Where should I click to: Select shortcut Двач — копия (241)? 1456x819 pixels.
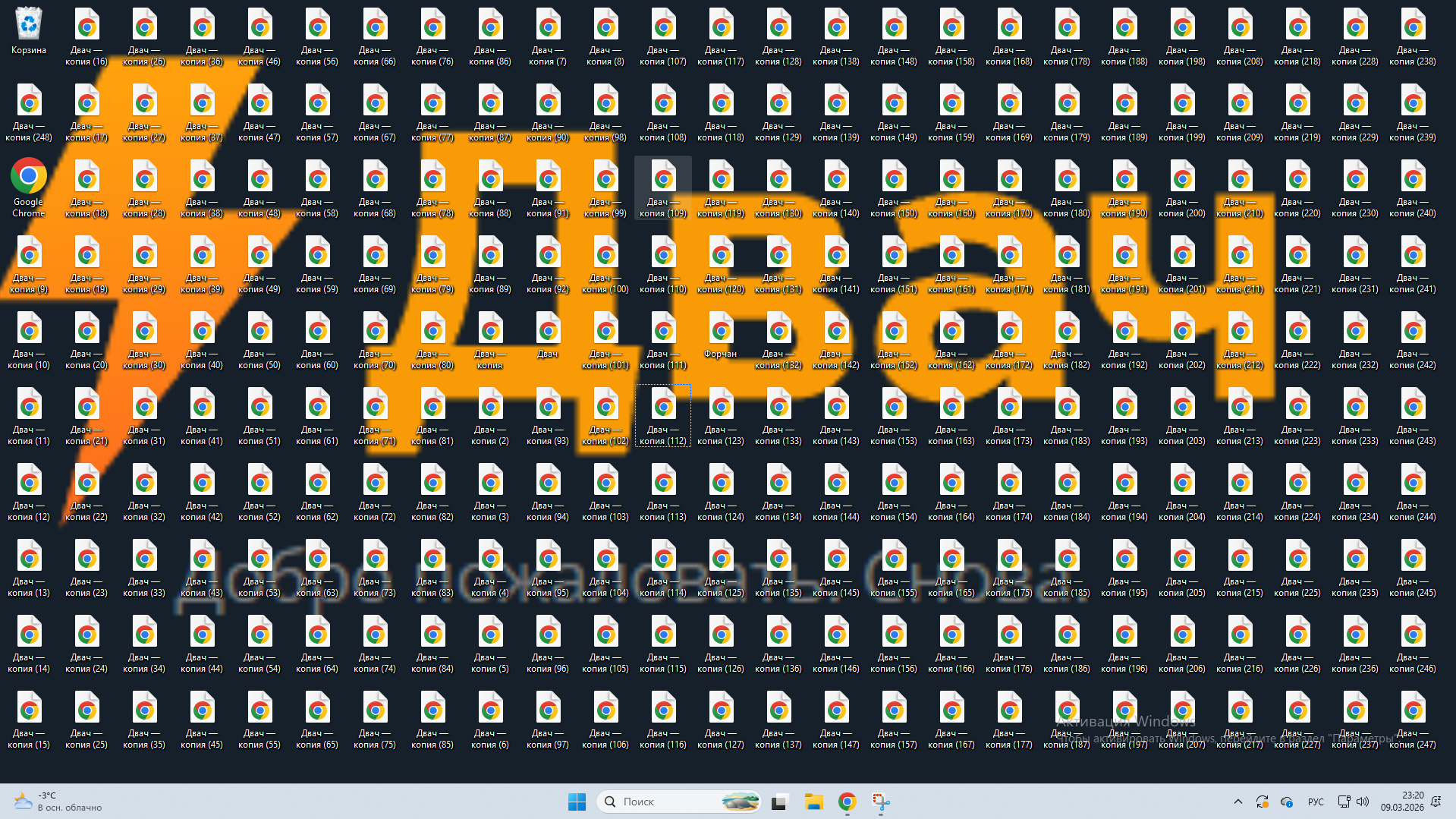[1413, 264]
